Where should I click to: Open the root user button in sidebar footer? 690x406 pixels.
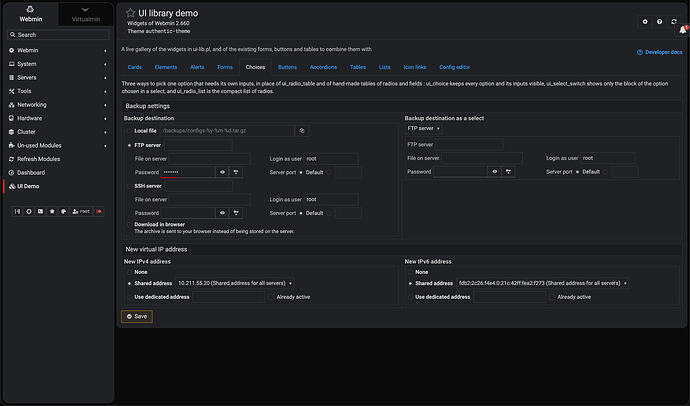(81, 212)
